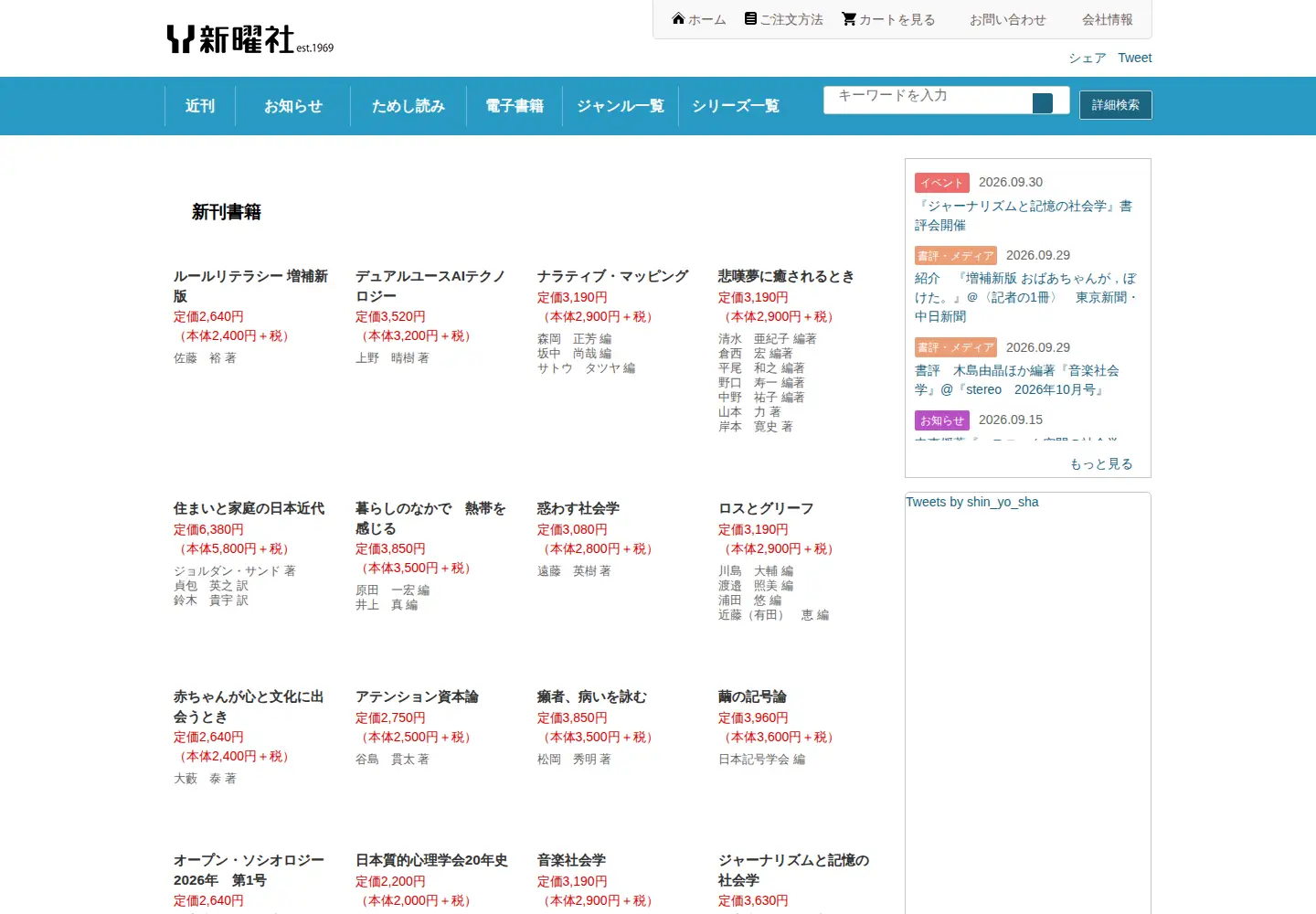Open book 住まいと家庭の日本近代
The image size is (1316, 914).
[249, 508]
